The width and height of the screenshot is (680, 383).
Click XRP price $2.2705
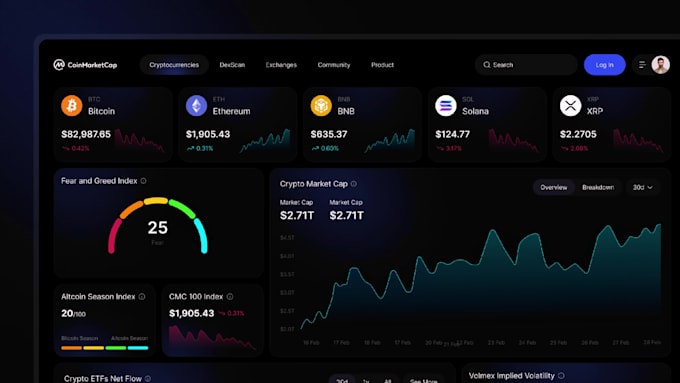coord(578,134)
